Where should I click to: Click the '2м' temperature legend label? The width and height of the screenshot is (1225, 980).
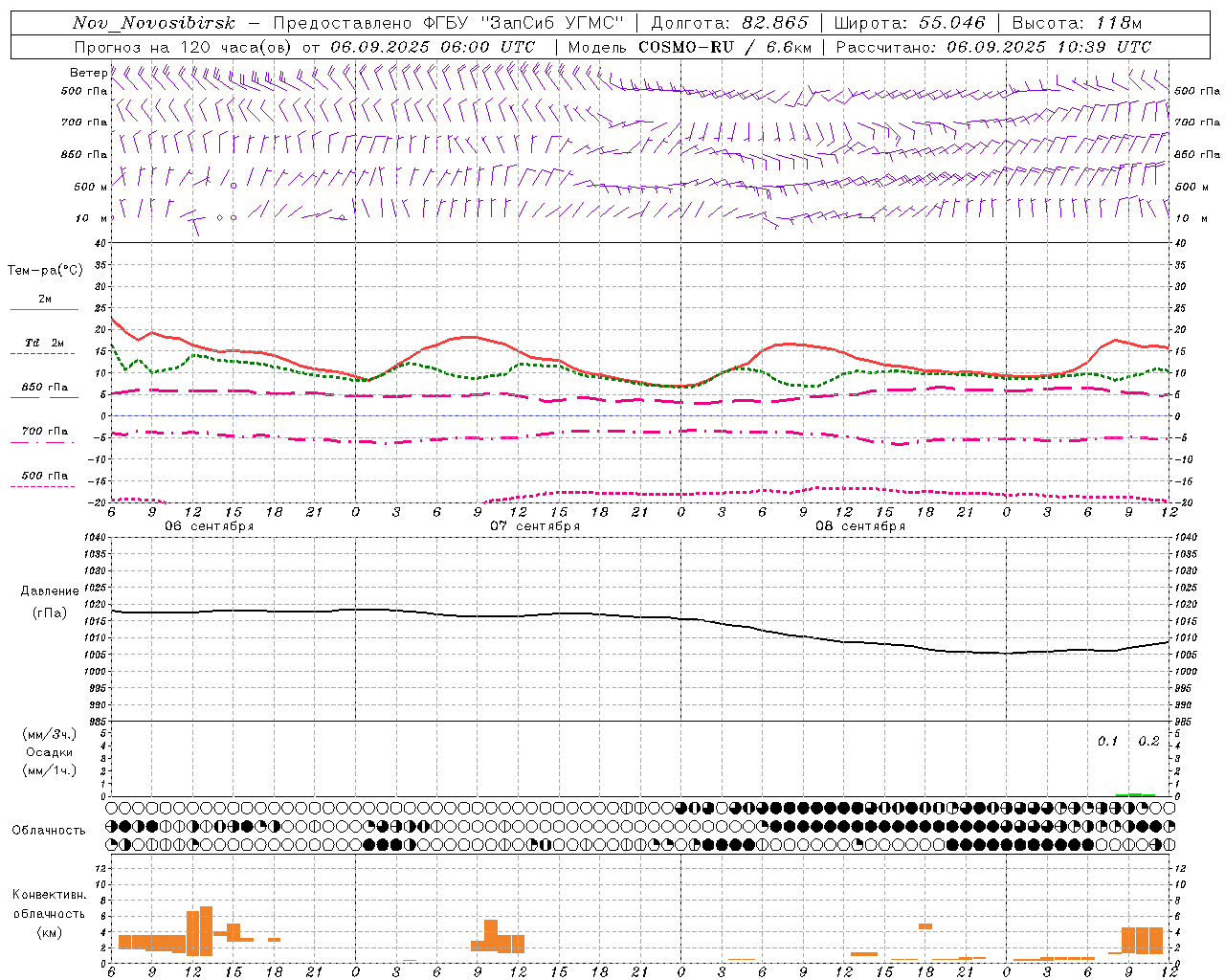pos(45,300)
